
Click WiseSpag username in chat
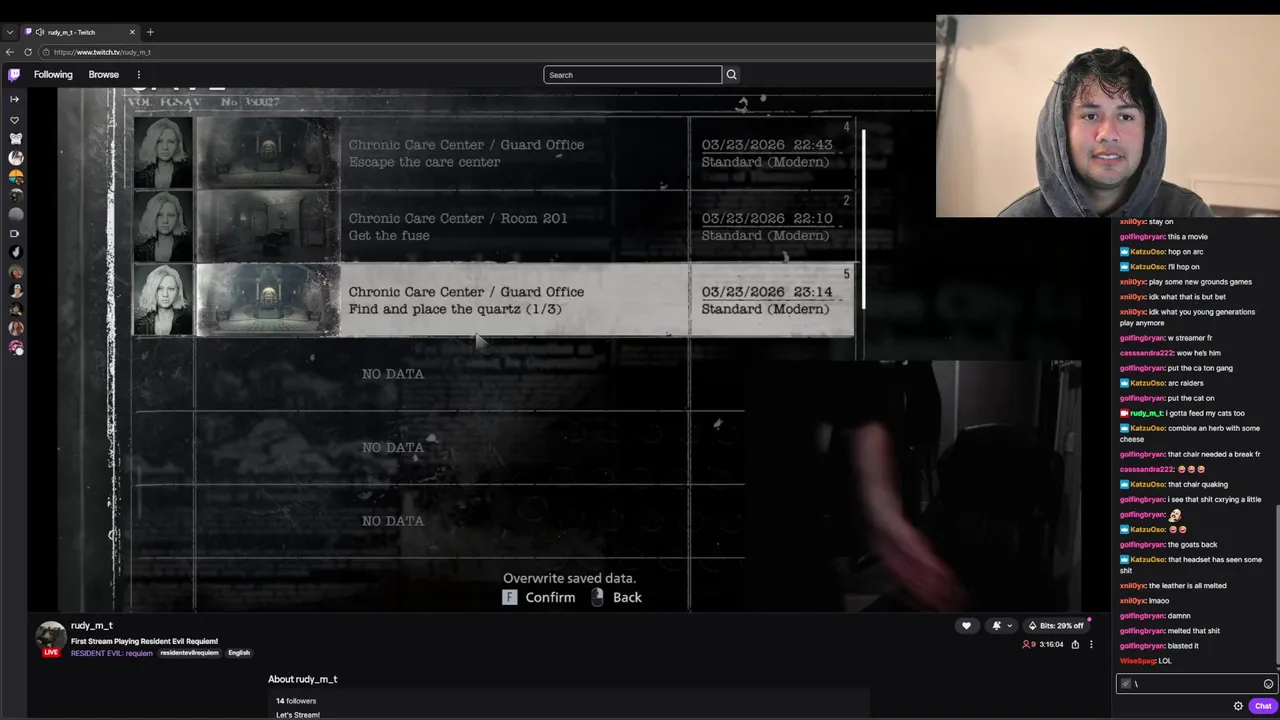pyautogui.click(x=1137, y=661)
